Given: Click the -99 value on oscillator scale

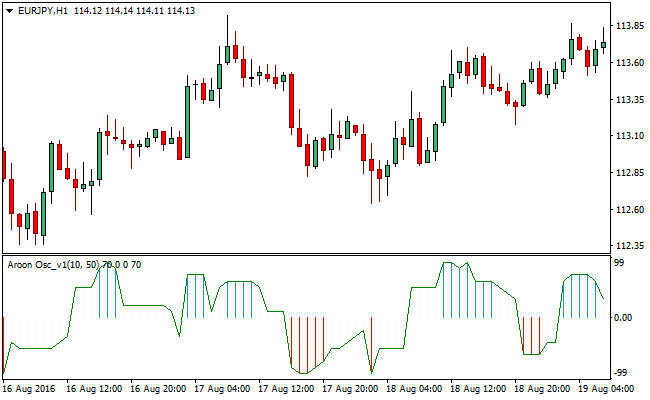Looking at the screenshot, I should (621, 372).
